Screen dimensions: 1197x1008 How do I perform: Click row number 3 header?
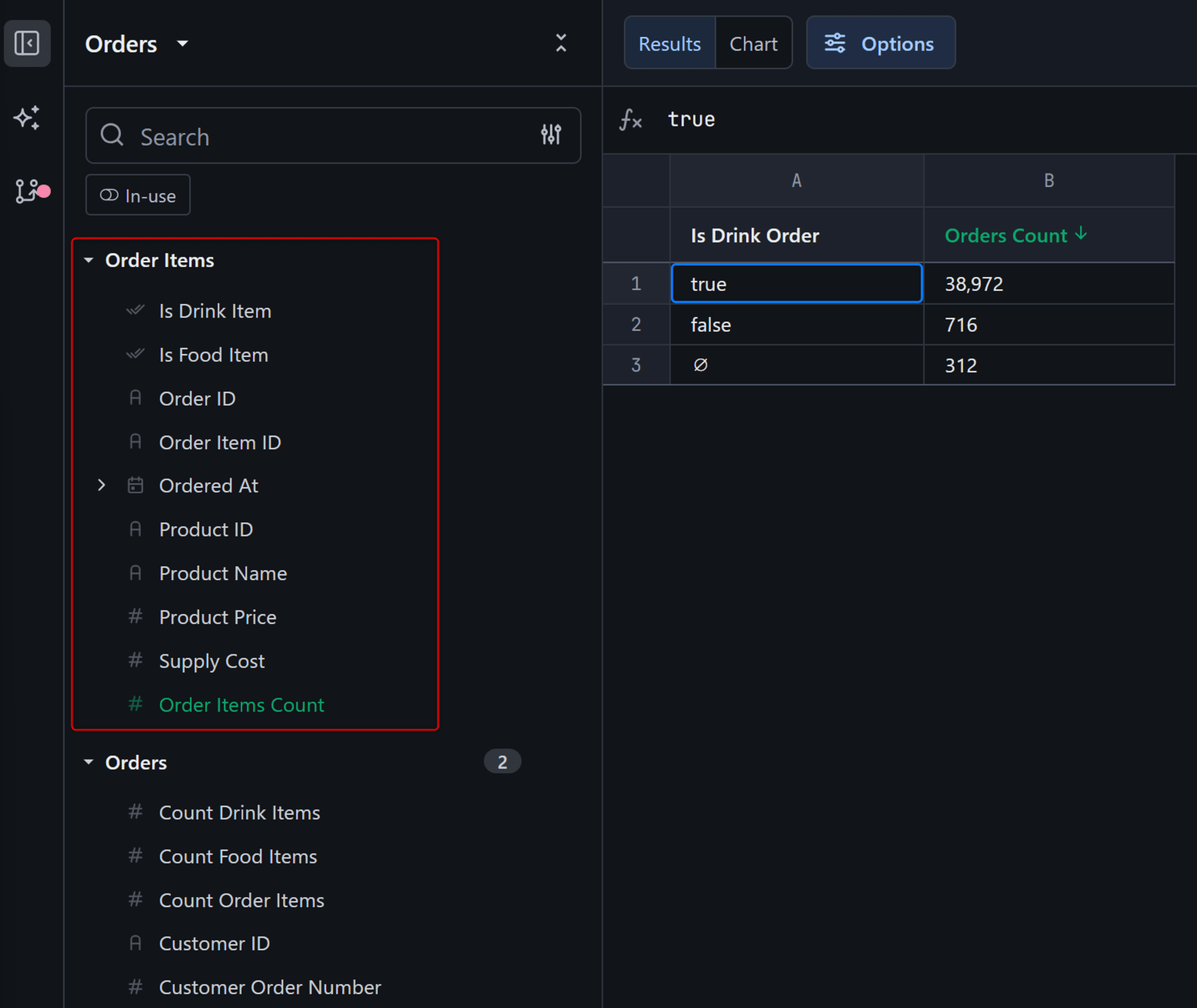(636, 365)
